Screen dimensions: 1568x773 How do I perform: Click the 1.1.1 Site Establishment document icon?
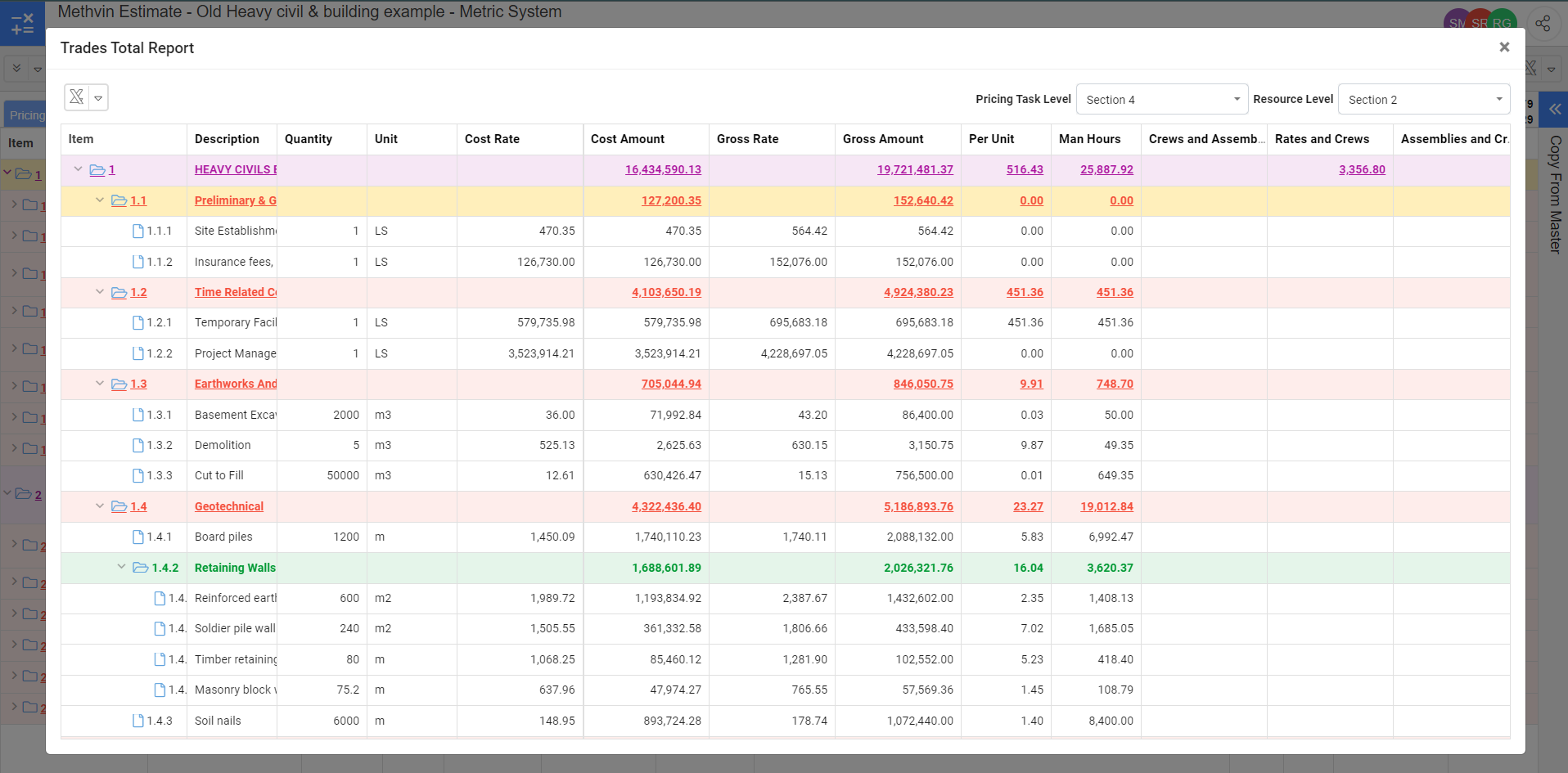coord(138,231)
